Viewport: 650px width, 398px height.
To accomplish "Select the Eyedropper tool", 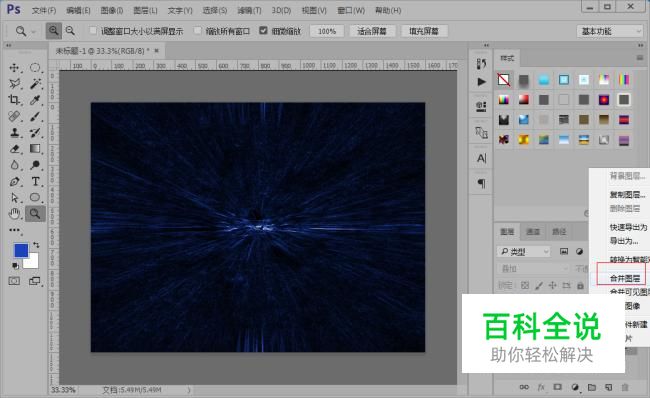I will click(x=35, y=100).
